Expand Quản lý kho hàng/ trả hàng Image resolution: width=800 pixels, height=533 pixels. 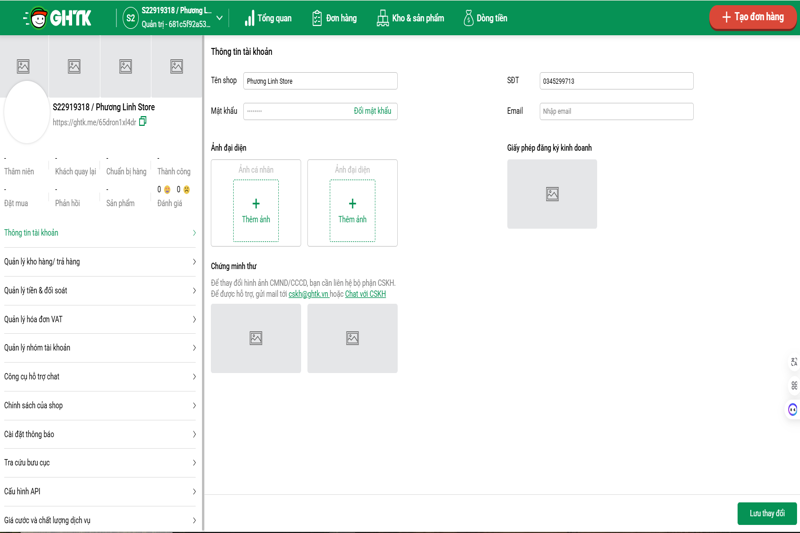coord(100,262)
